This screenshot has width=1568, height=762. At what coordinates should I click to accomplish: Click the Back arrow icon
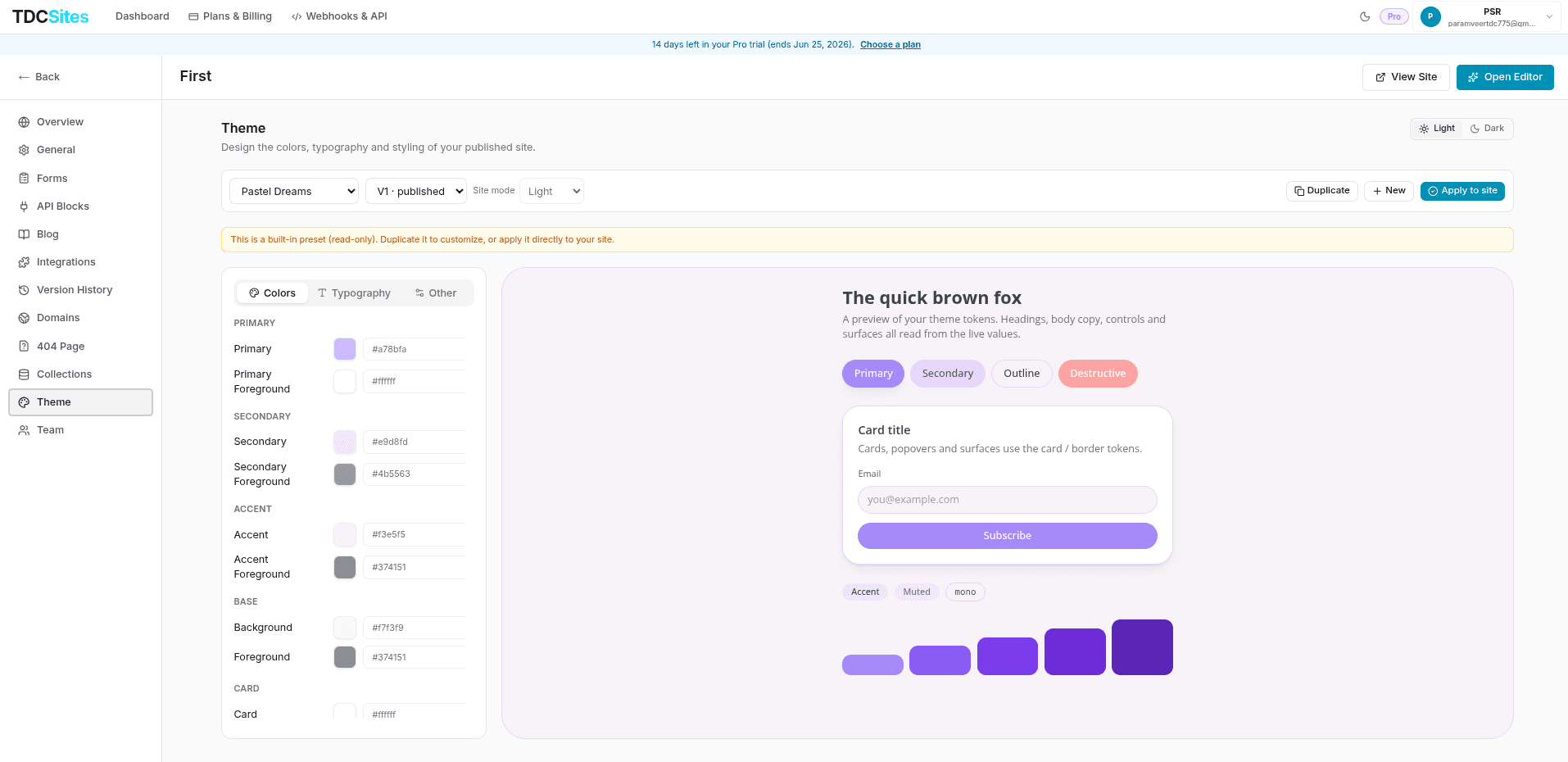[24, 77]
